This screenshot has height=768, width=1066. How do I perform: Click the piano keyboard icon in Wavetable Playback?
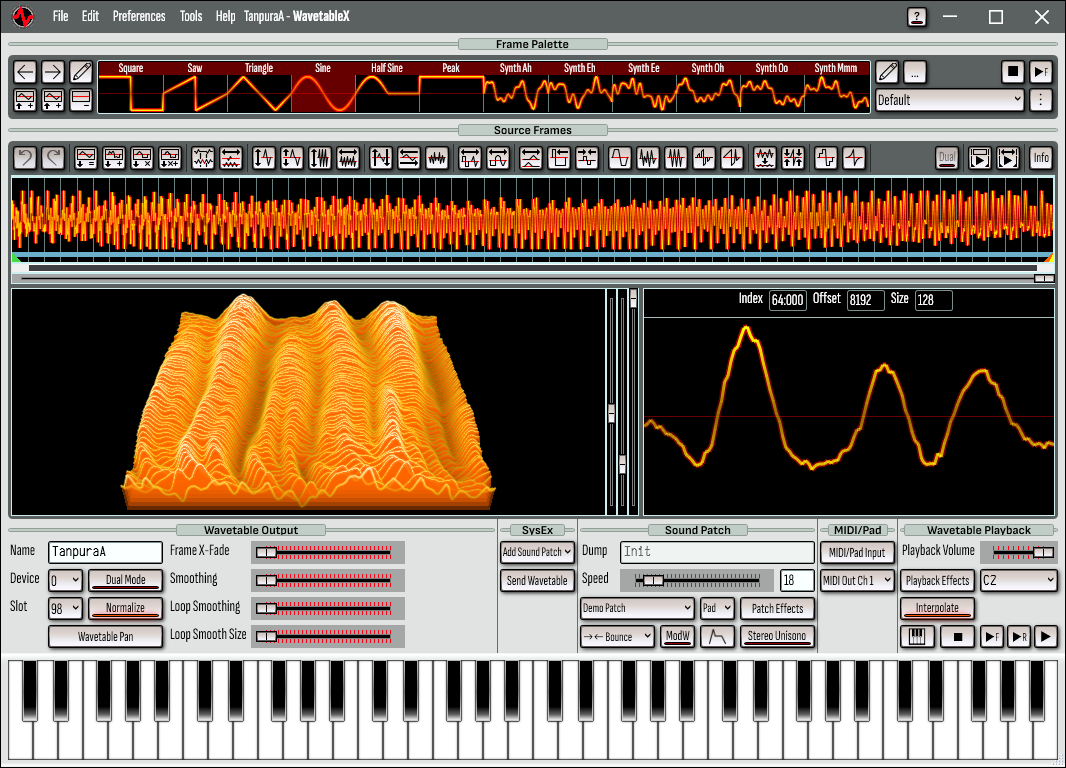point(917,637)
